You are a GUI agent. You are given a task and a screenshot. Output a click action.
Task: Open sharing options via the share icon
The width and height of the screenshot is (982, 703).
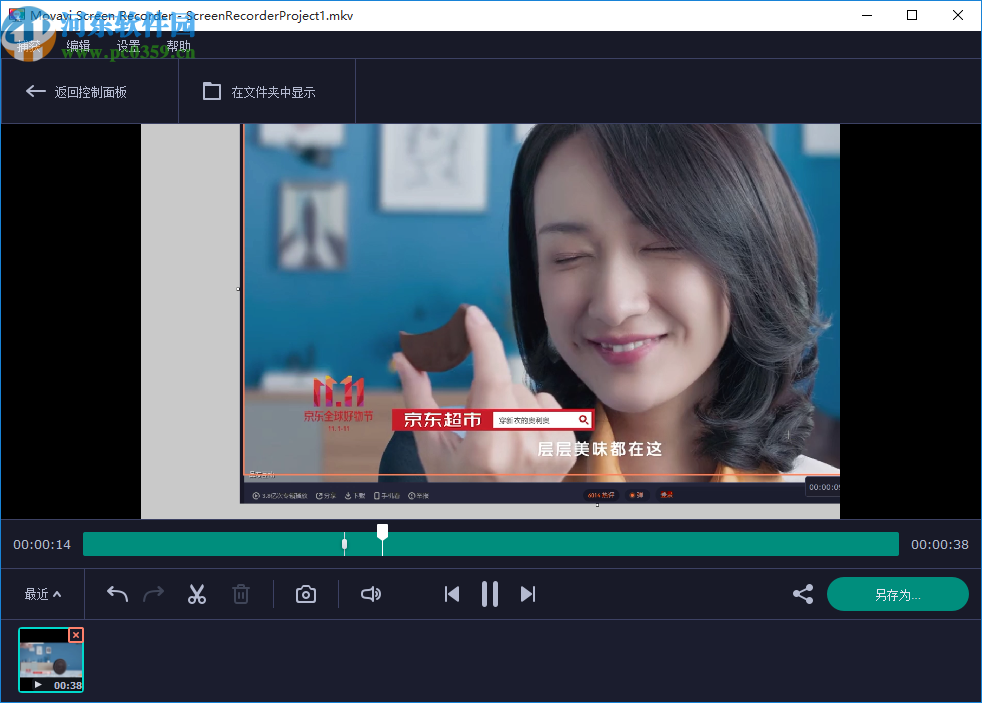point(802,593)
